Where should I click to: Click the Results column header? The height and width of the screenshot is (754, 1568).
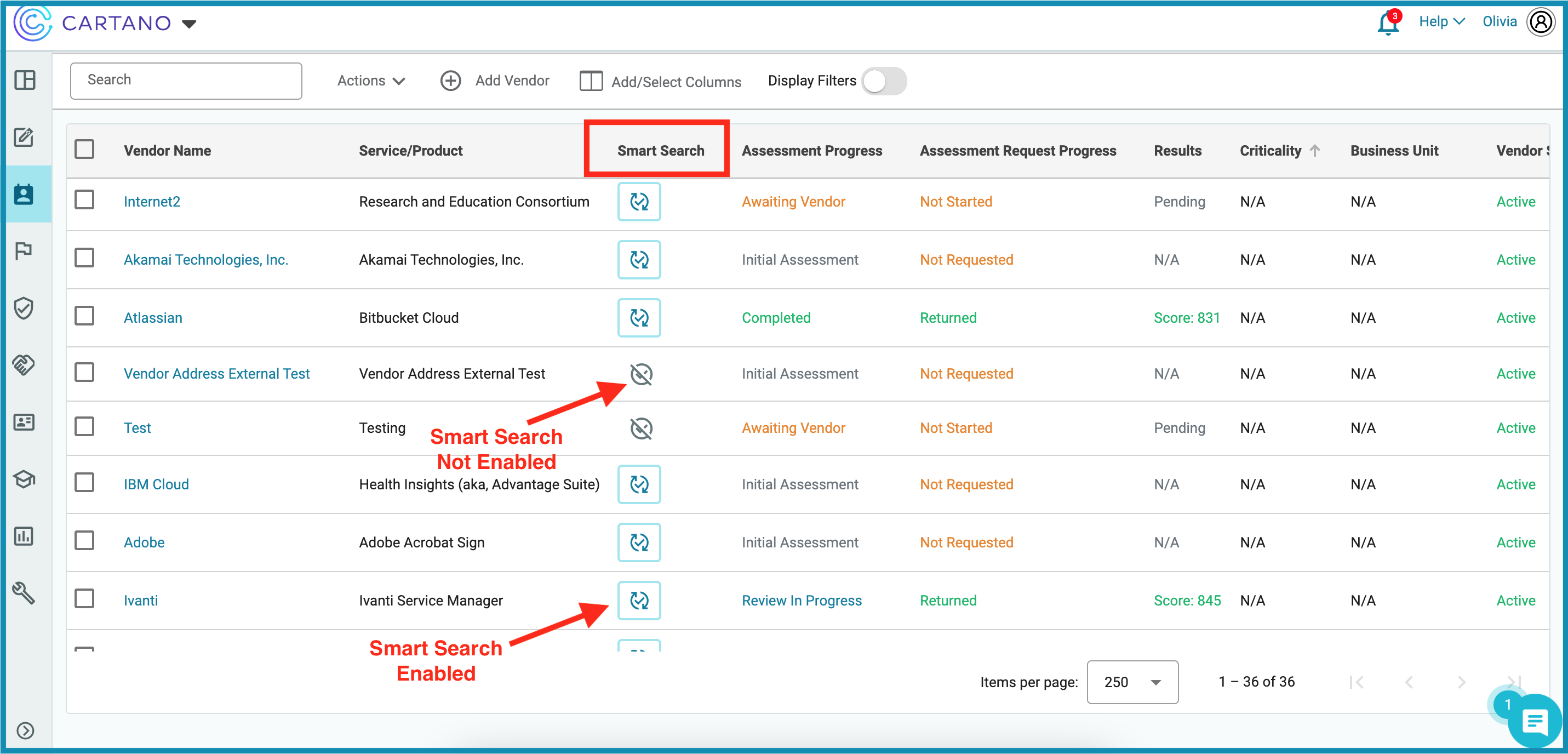1177,151
